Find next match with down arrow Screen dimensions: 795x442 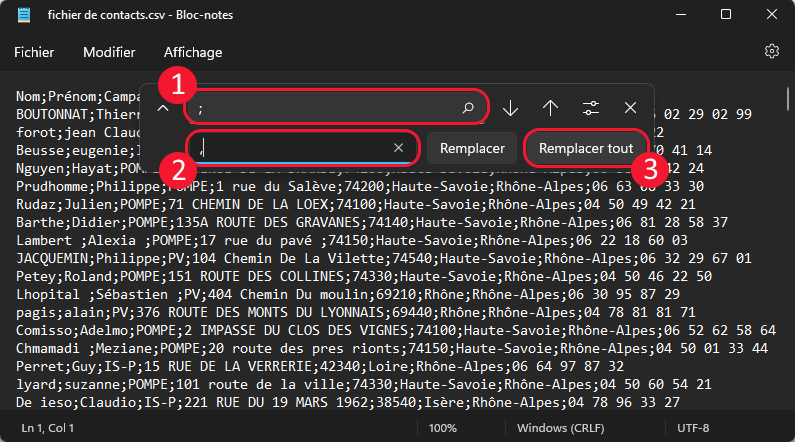click(511, 108)
